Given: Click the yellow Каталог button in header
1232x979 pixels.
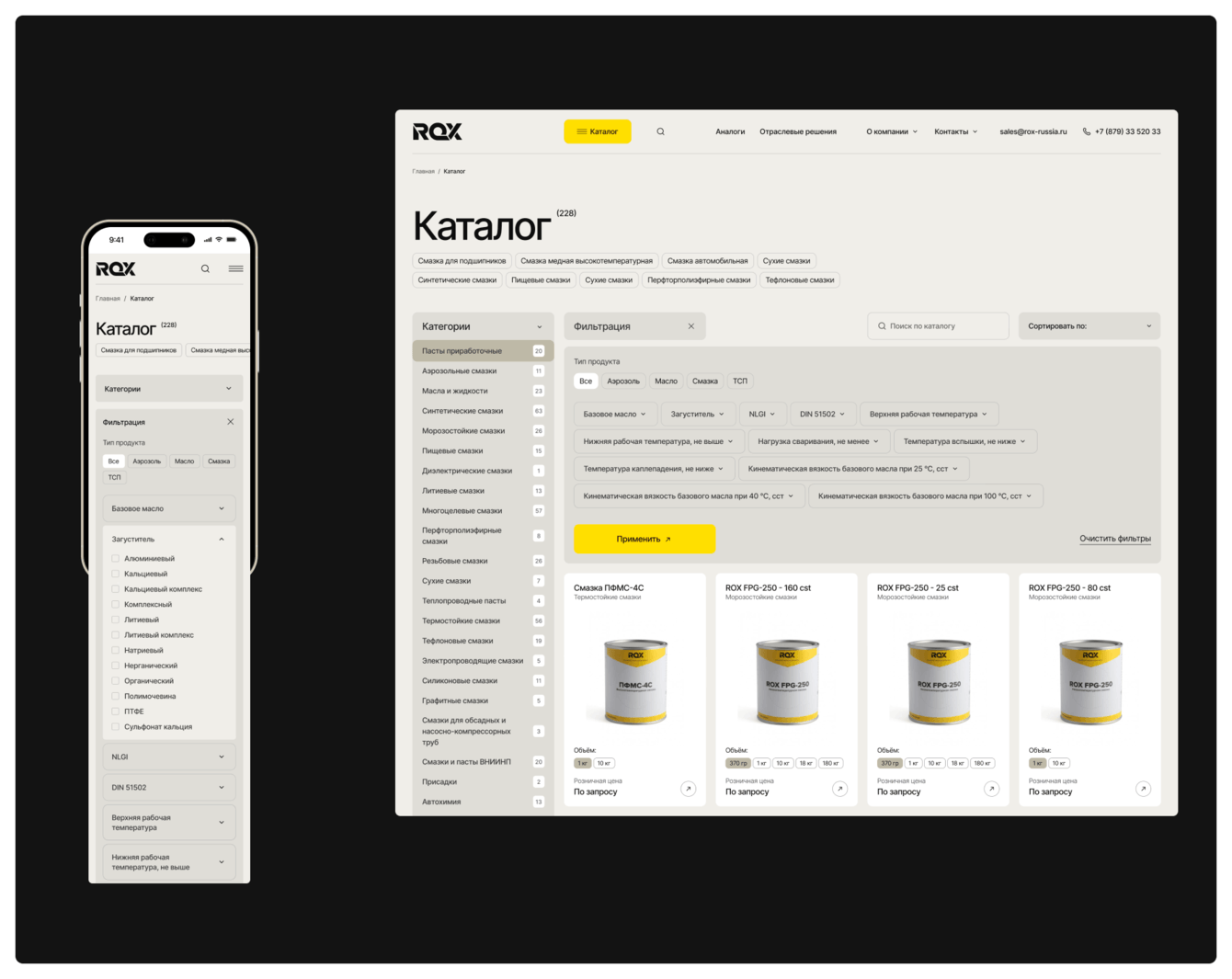Looking at the screenshot, I should point(598,131).
